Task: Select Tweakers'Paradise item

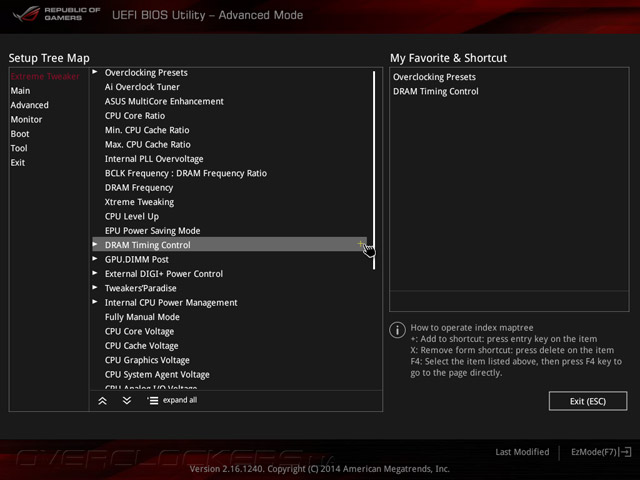Action: point(140,288)
